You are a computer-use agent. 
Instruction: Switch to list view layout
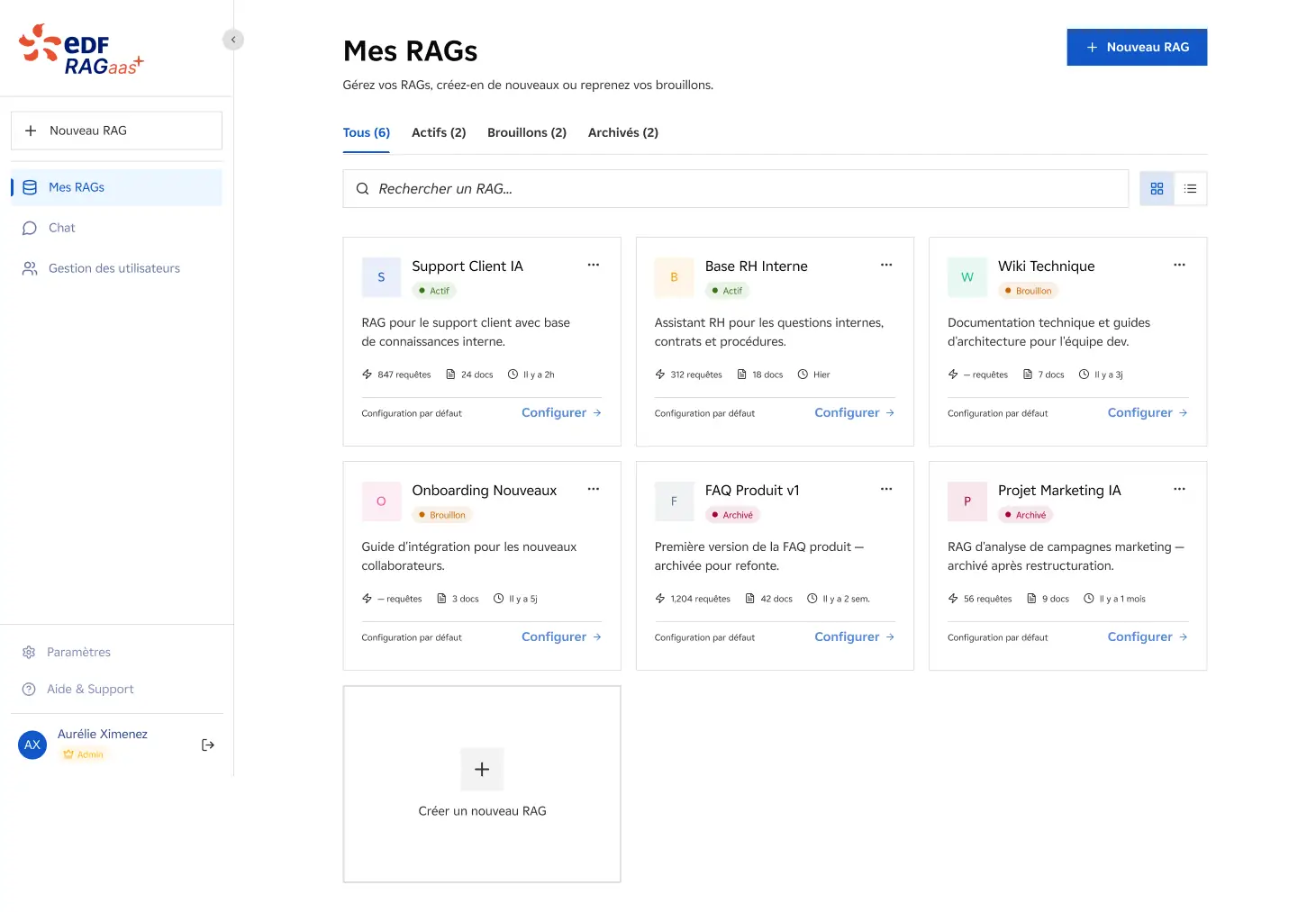point(1190,189)
